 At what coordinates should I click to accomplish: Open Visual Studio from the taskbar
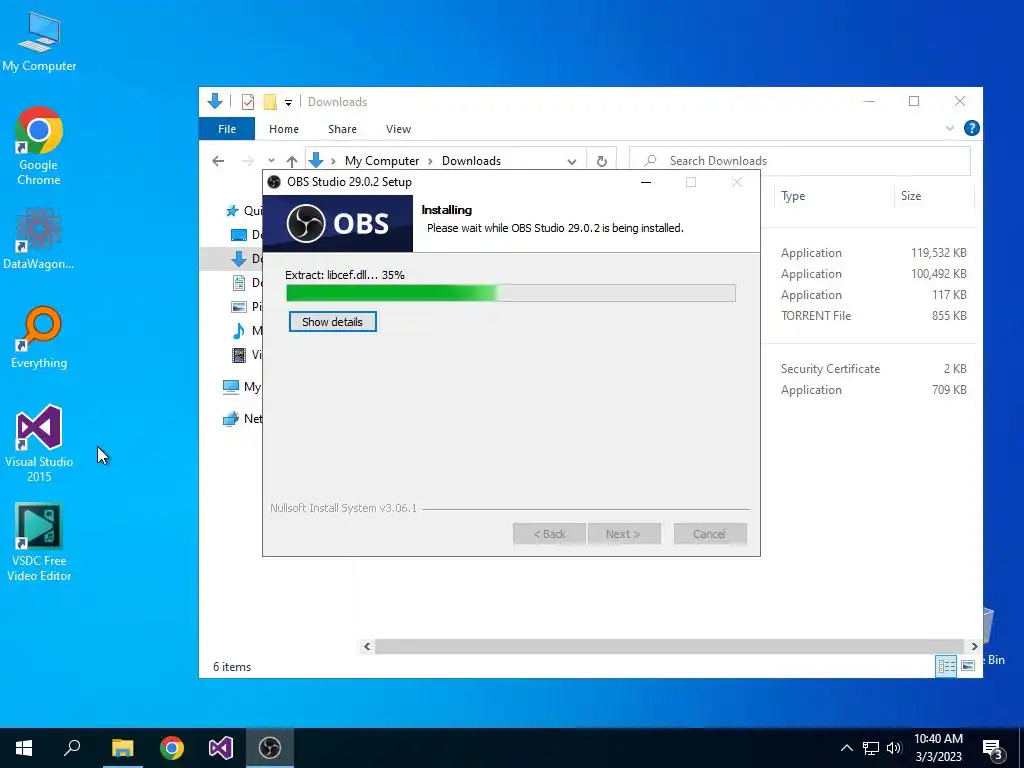(x=221, y=748)
